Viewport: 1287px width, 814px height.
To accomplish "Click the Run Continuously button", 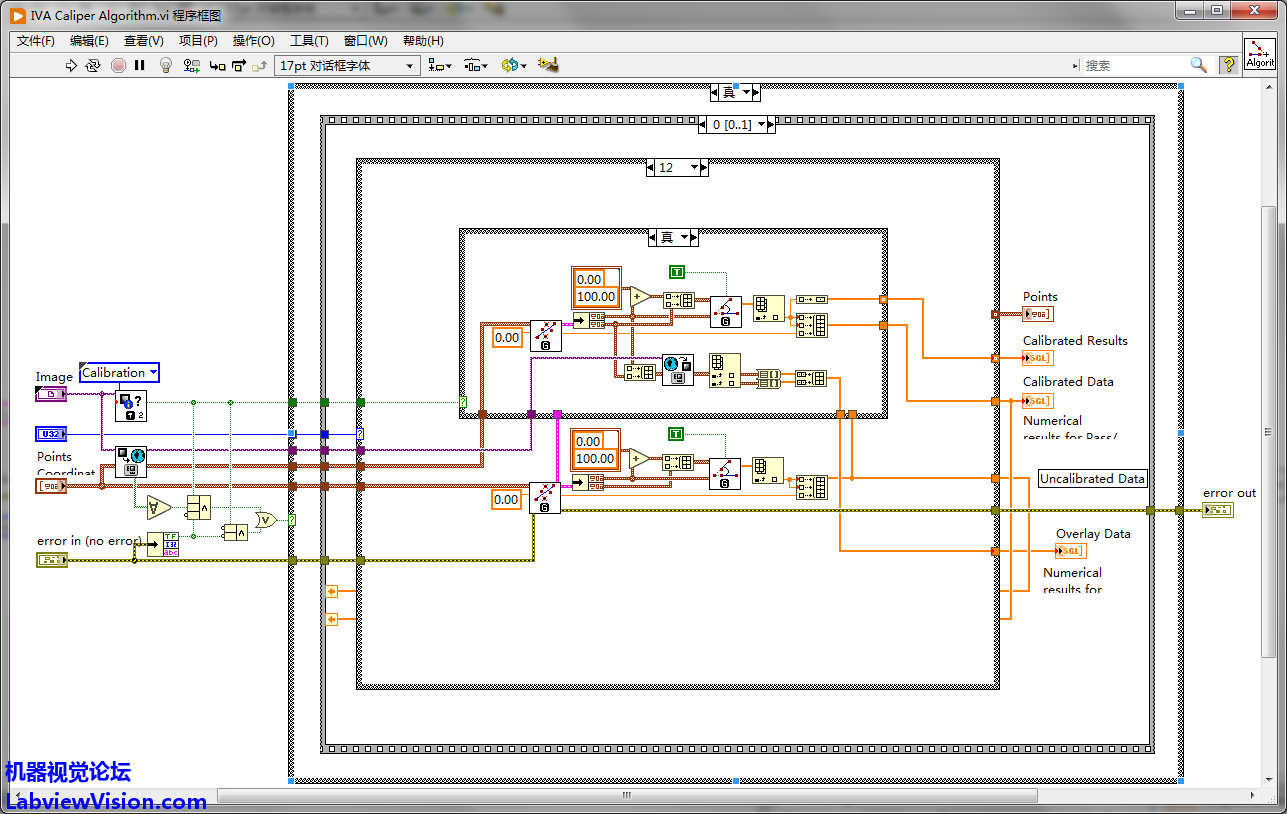I will (93, 65).
